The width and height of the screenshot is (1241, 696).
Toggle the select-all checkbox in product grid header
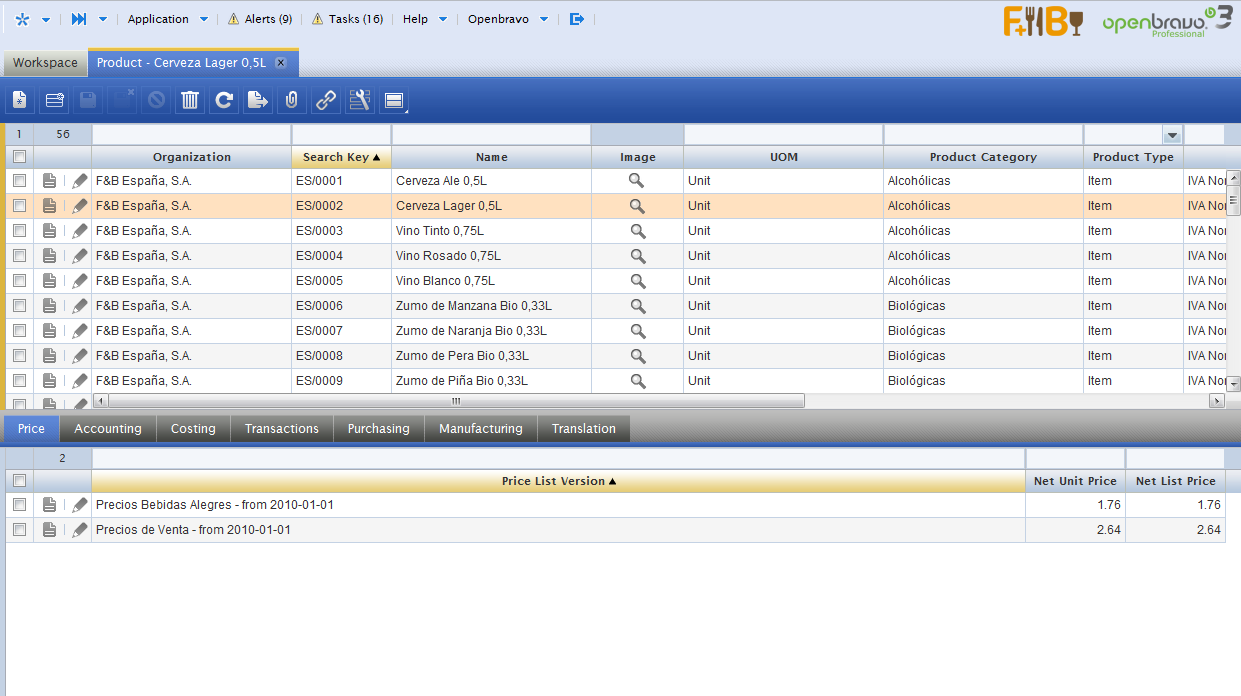coord(19,157)
